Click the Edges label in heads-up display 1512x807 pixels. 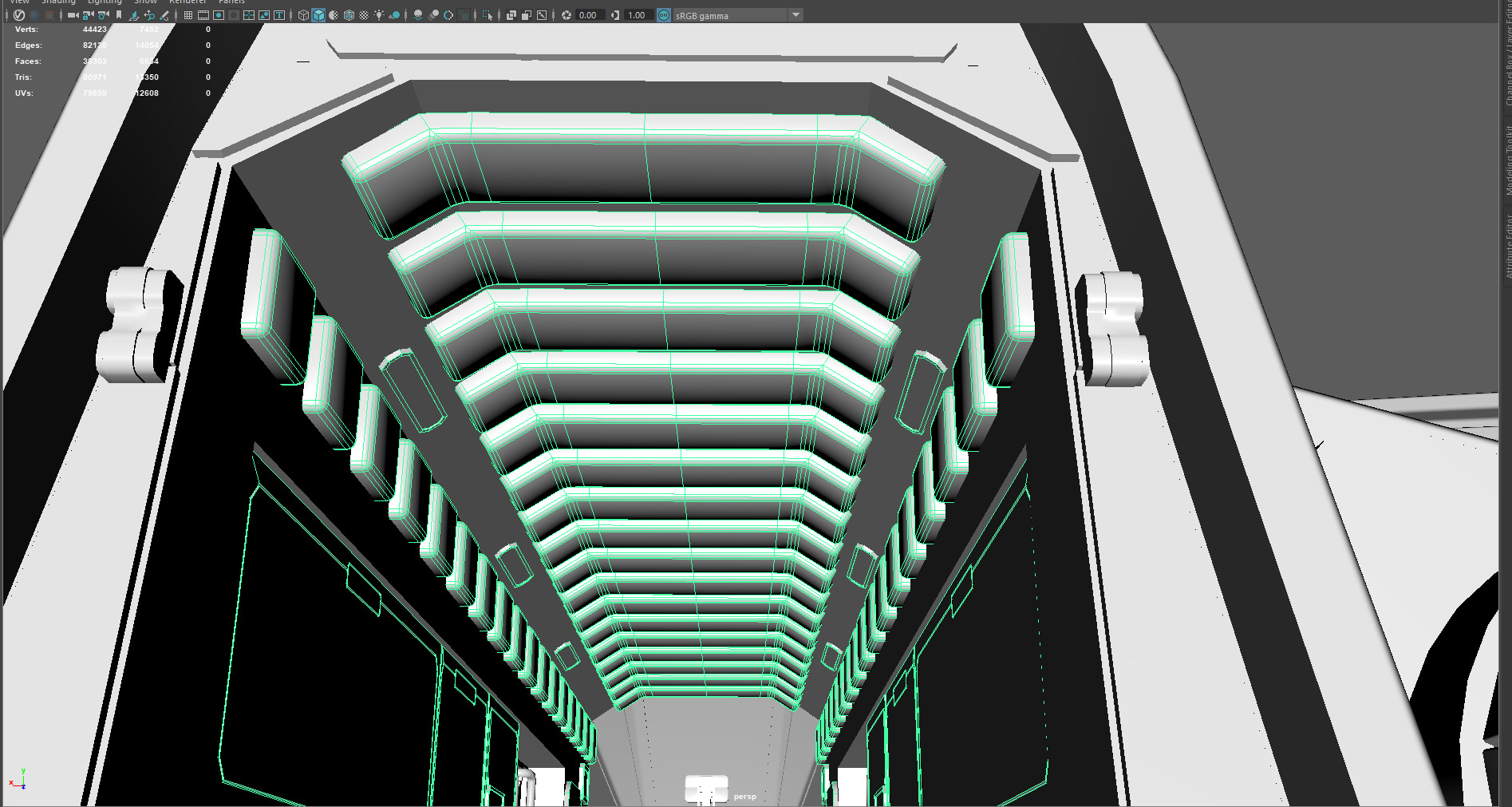click(x=29, y=45)
